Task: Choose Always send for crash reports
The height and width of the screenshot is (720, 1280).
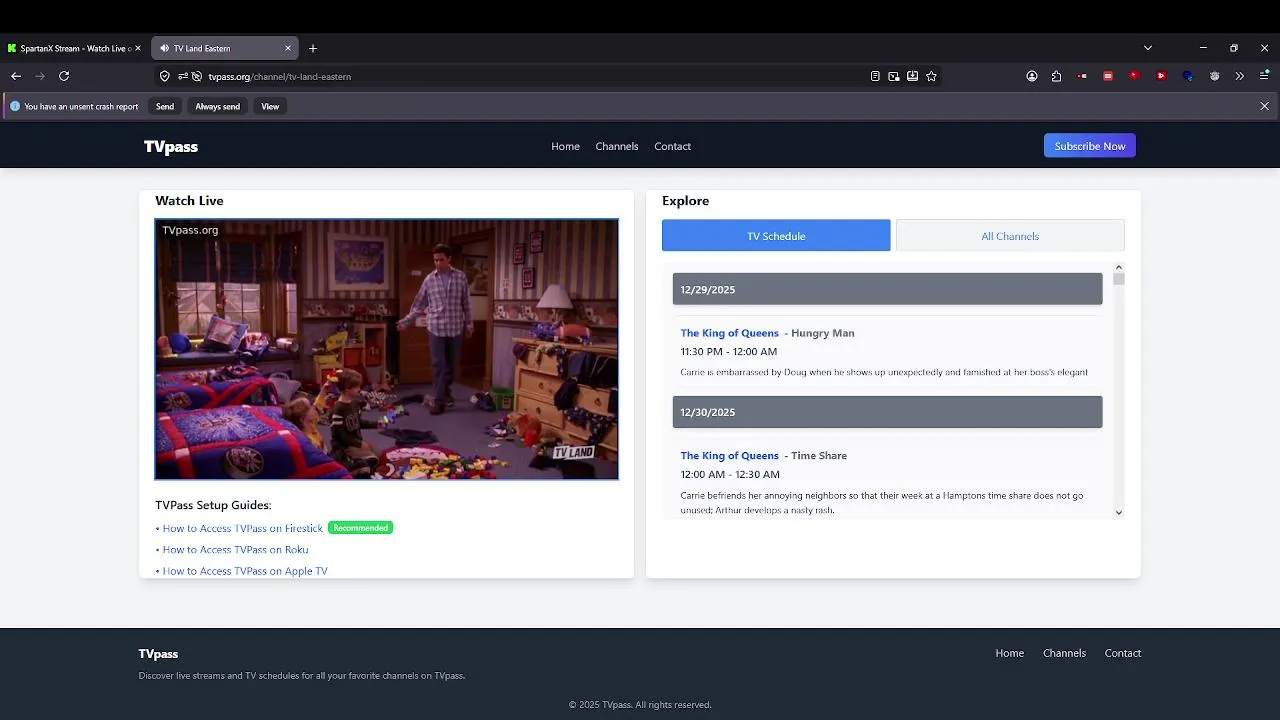Action: coord(217,106)
